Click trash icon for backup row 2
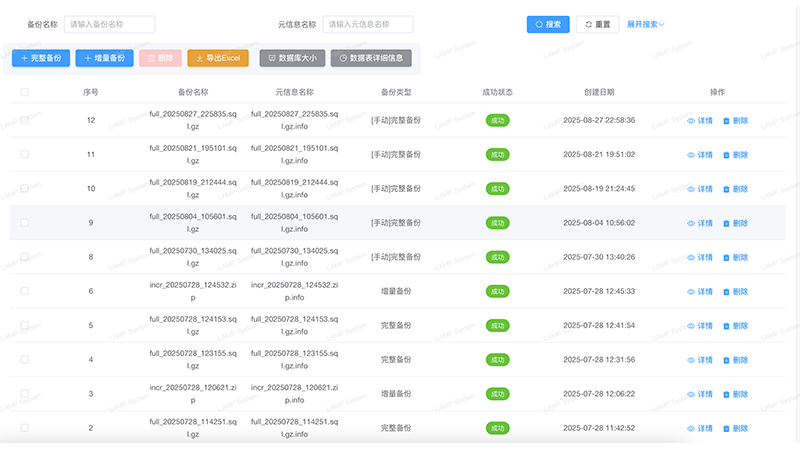The height and width of the screenshot is (450, 800). click(726, 429)
